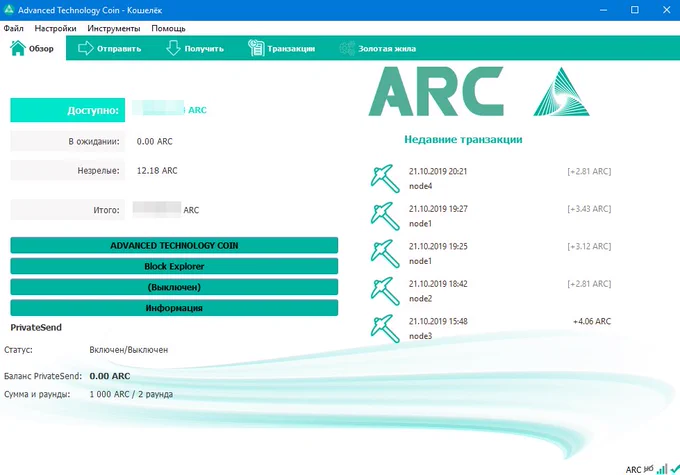
Task: Switch to the Получить tab
Action: [195, 48]
